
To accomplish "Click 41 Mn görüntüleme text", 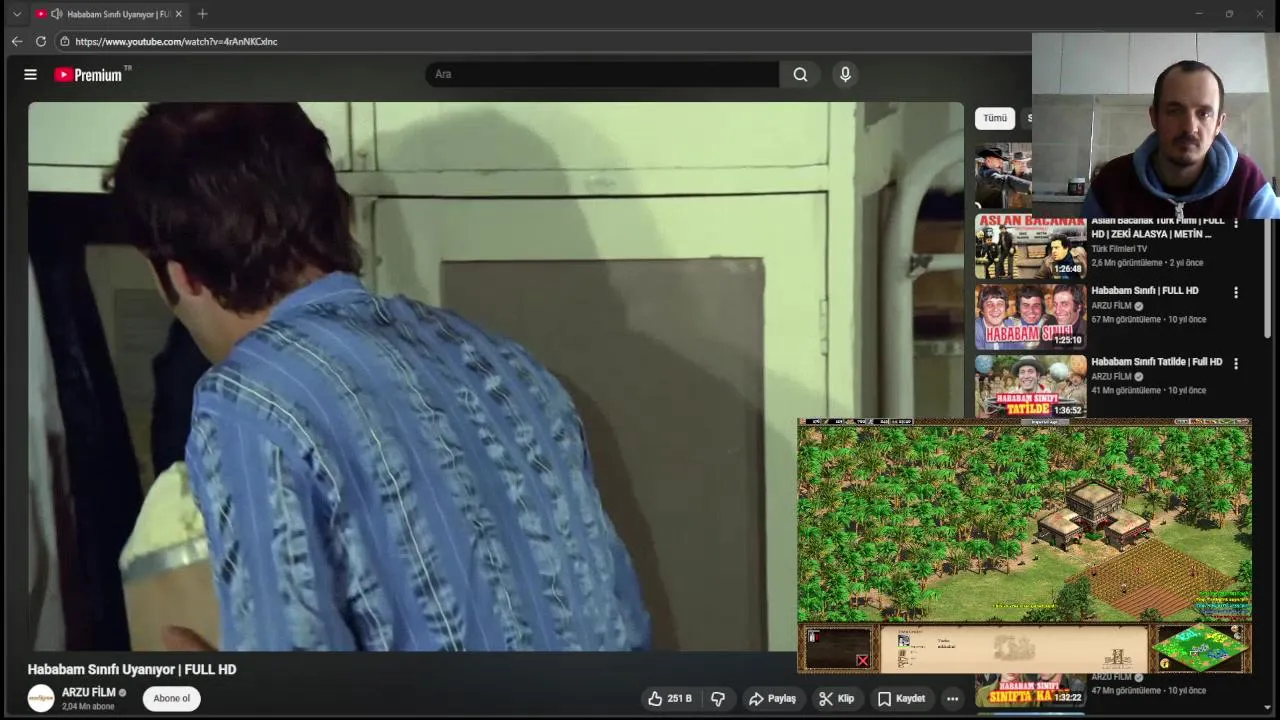I will pos(1126,391).
